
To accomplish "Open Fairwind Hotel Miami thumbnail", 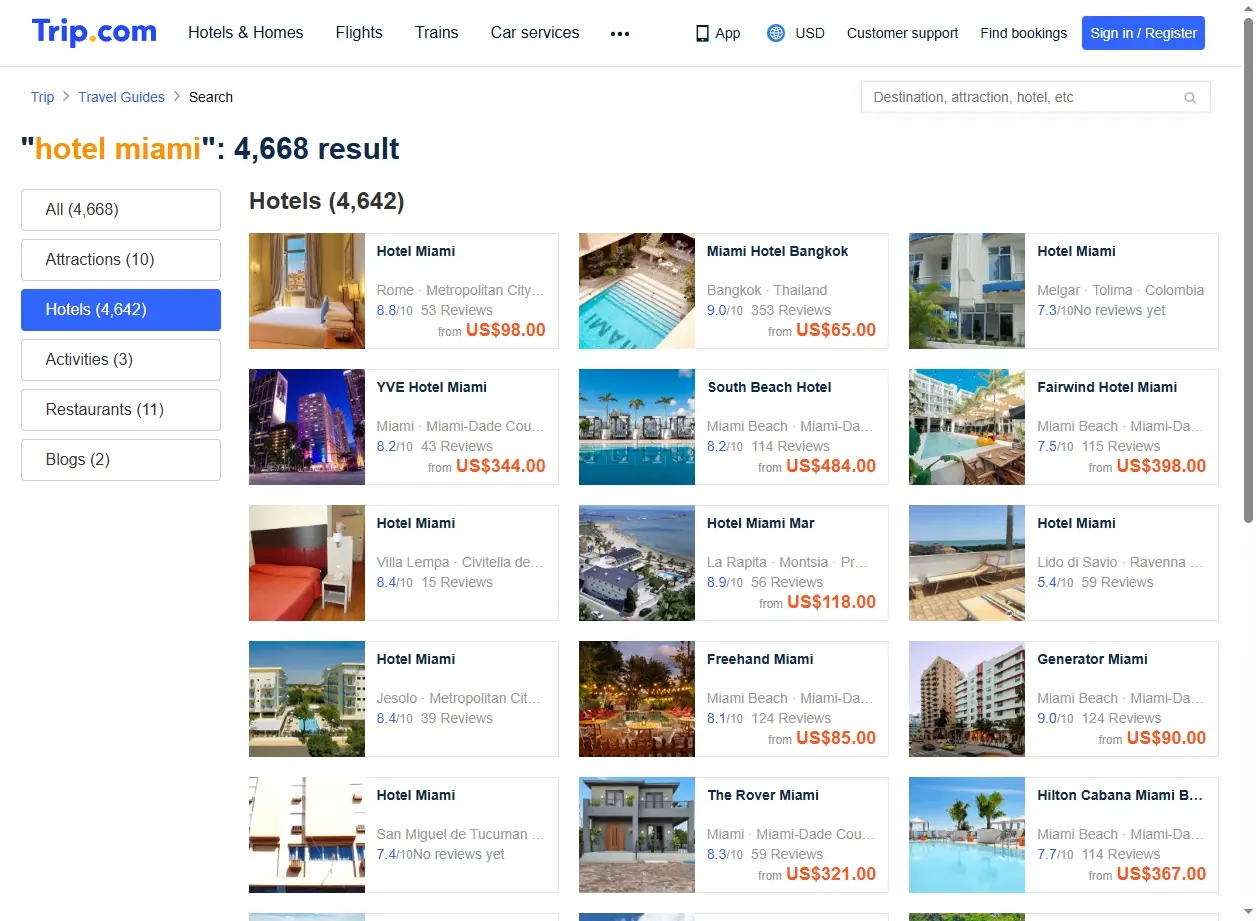I will (967, 427).
